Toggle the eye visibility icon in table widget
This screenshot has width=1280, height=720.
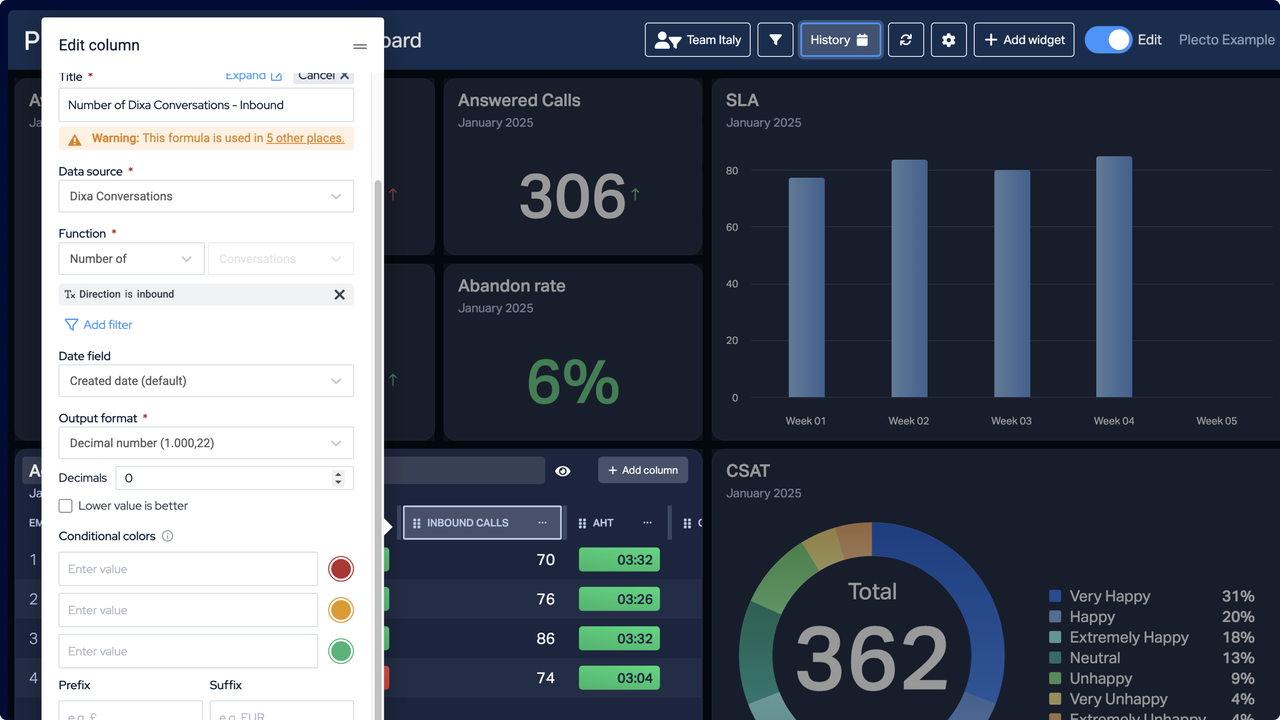[x=563, y=471]
